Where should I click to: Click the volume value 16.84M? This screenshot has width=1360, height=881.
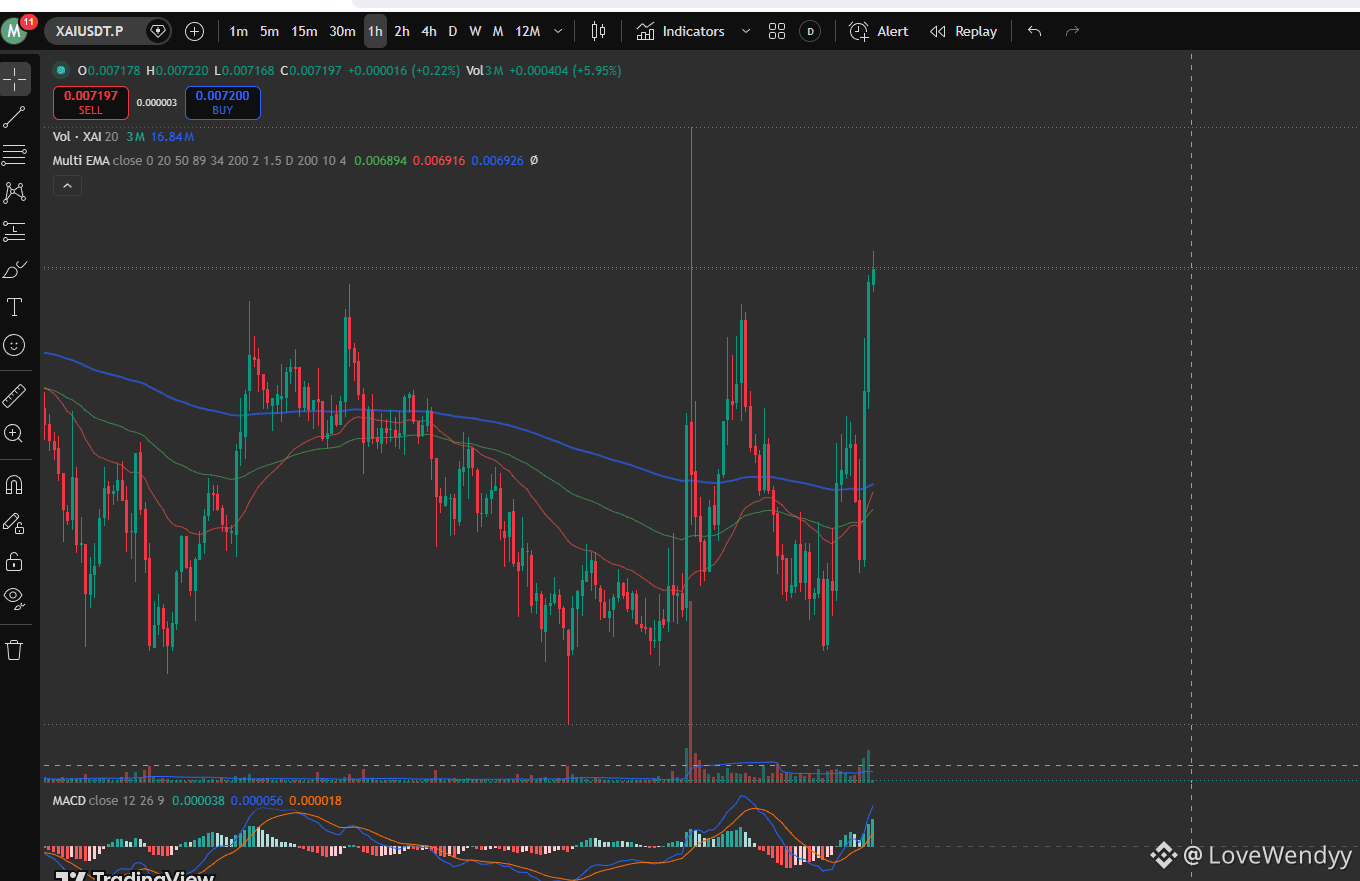click(173, 137)
